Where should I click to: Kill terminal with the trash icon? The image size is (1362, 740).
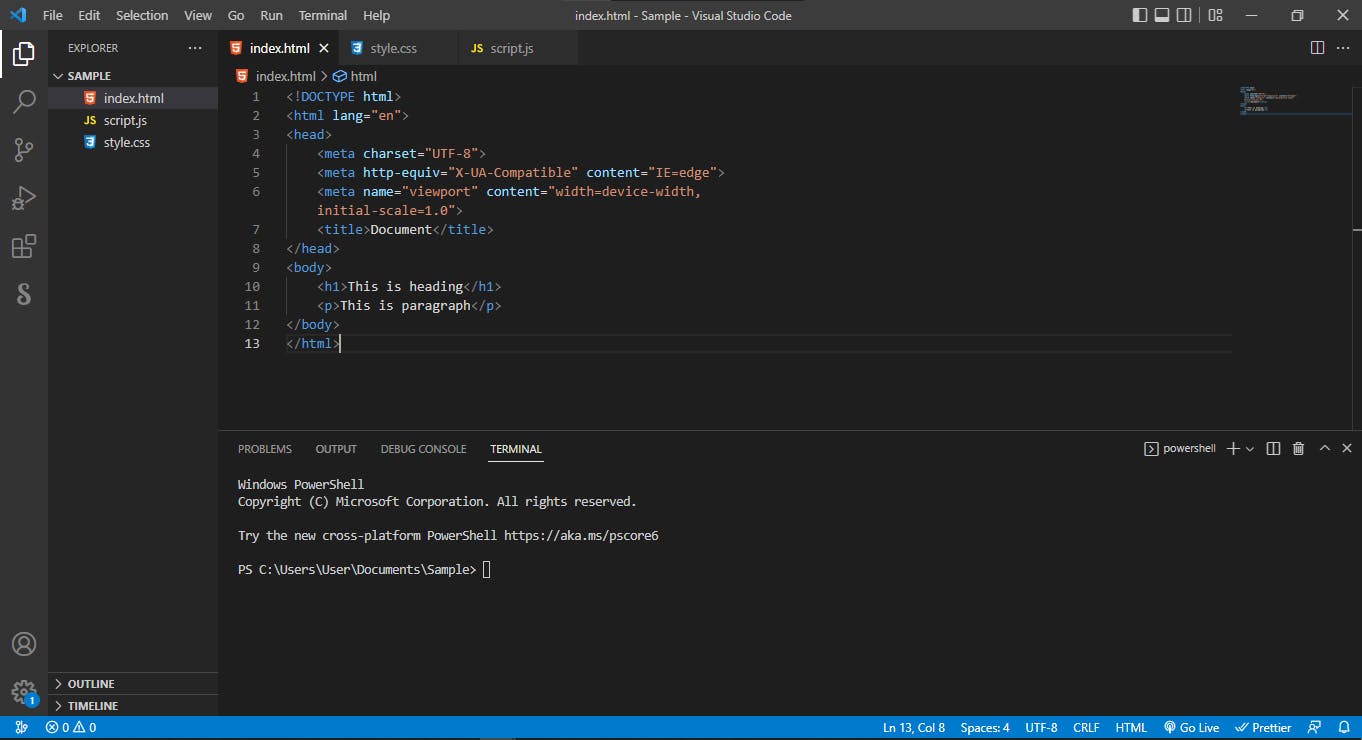tap(1298, 449)
